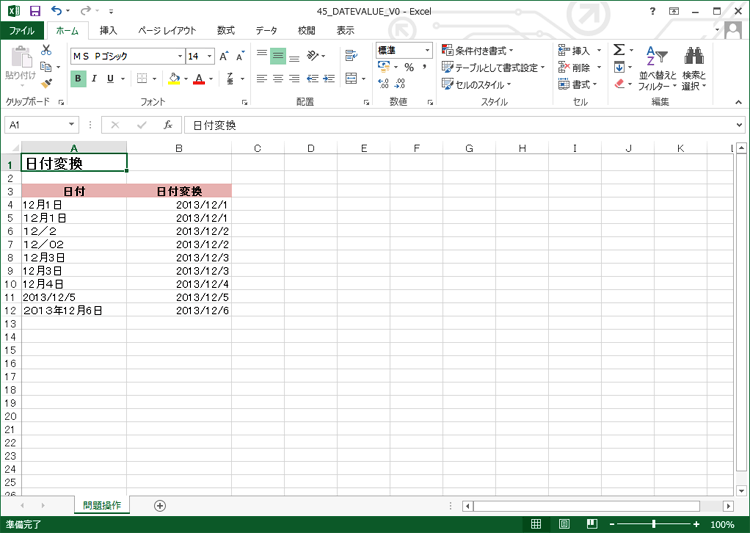Expand the formula bar
Screen dimensions: 750x533
[739, 125]
